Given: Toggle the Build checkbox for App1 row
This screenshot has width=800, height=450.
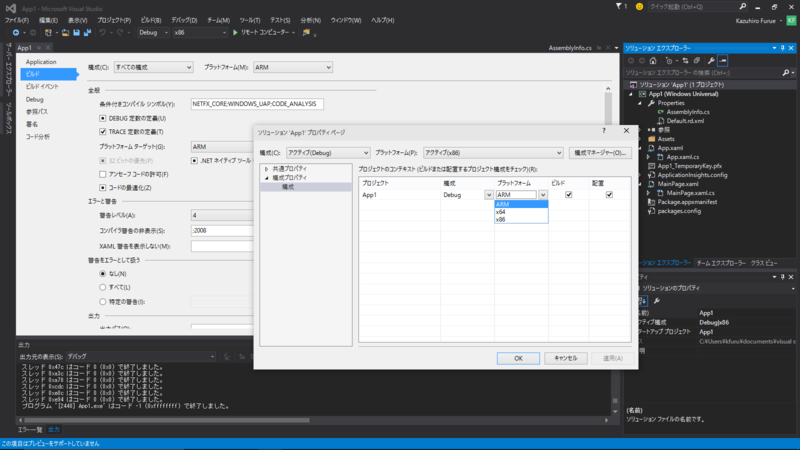Looking at the screenshot, I should pyautogui.click(x=569, y=195).
